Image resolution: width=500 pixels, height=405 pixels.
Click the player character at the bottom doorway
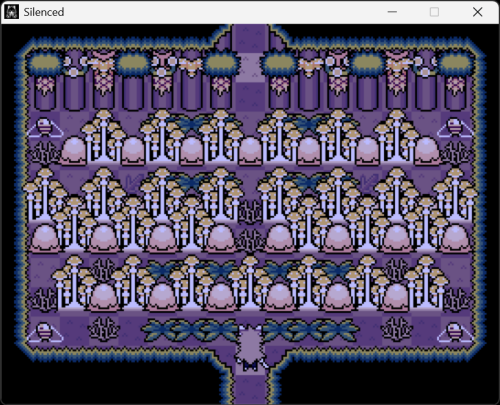250,348
